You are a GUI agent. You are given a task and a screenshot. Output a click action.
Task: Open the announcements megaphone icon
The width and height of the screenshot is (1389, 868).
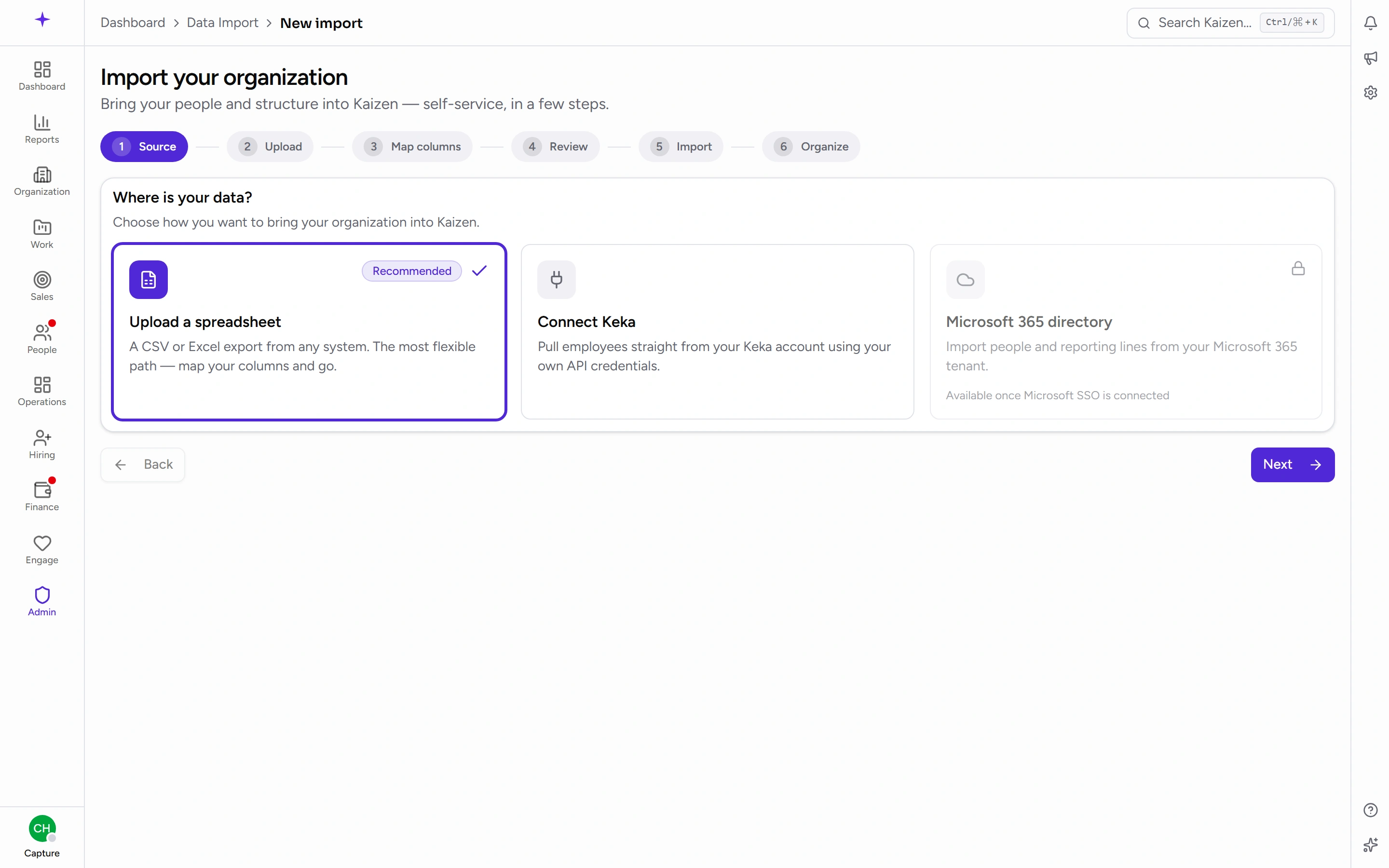[x=1370, y=57]
